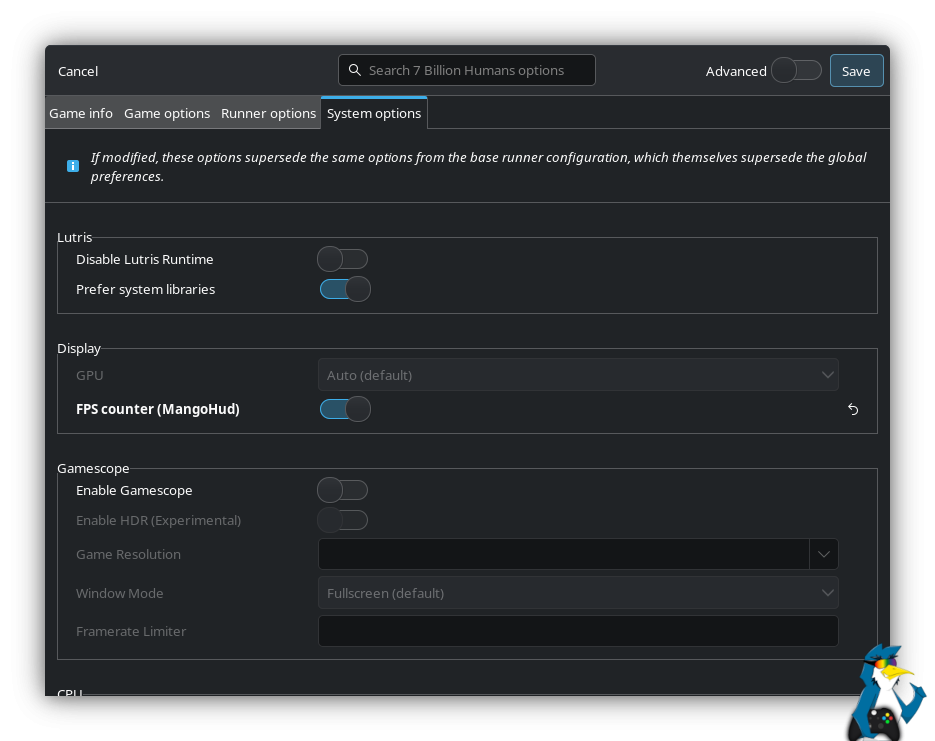
Task: Select the Runner options tab
Action: 268,113
